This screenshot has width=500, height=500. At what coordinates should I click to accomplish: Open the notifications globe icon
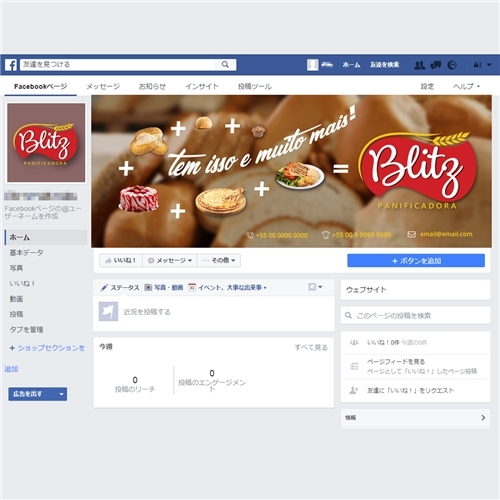[x=452, y=65]
